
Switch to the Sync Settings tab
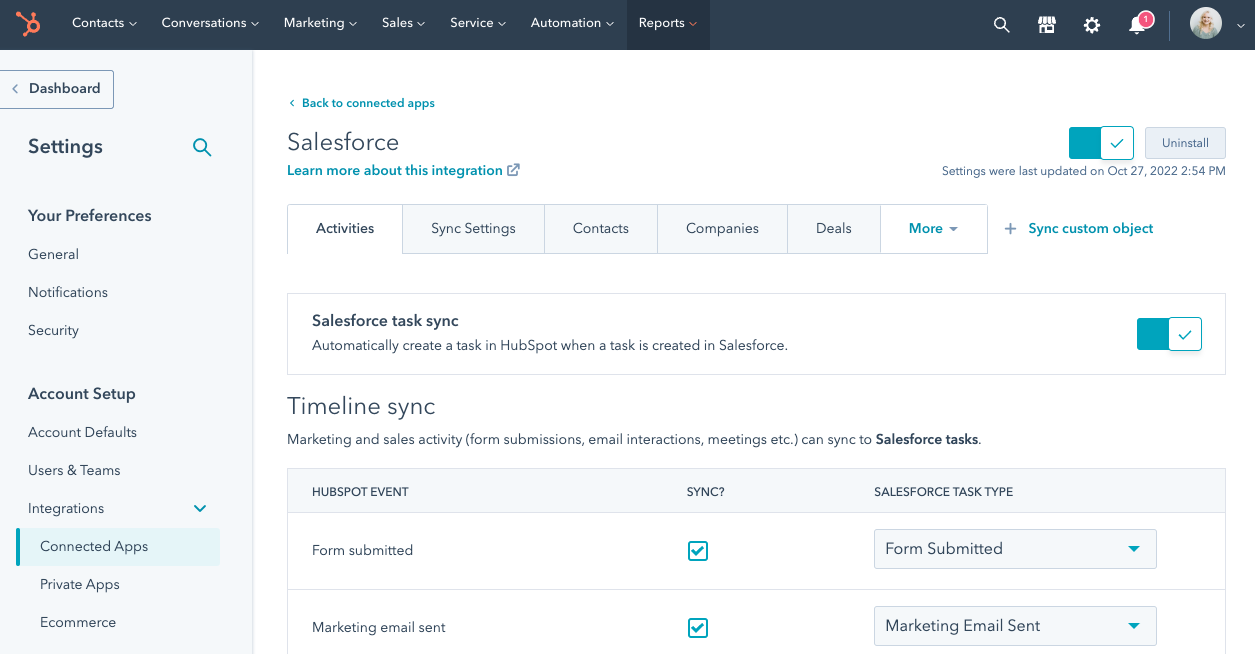(x=473, y=229)
